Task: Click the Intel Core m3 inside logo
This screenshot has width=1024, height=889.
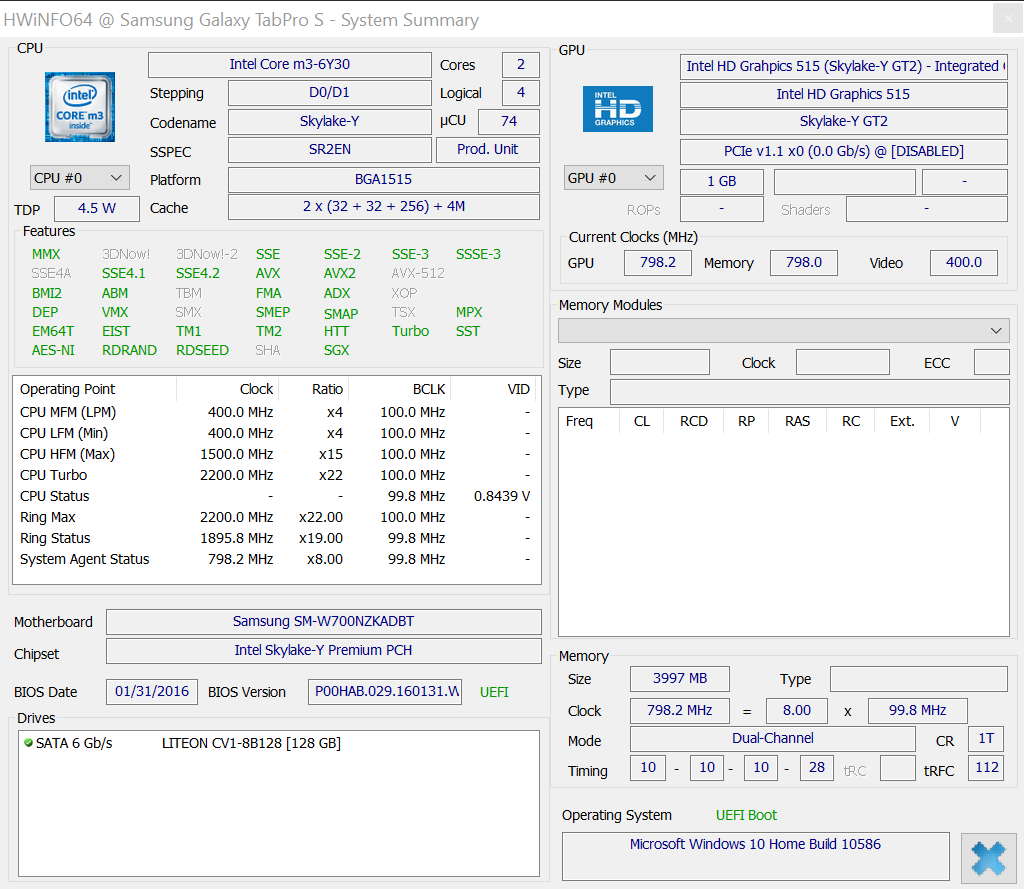Action: 79,107
